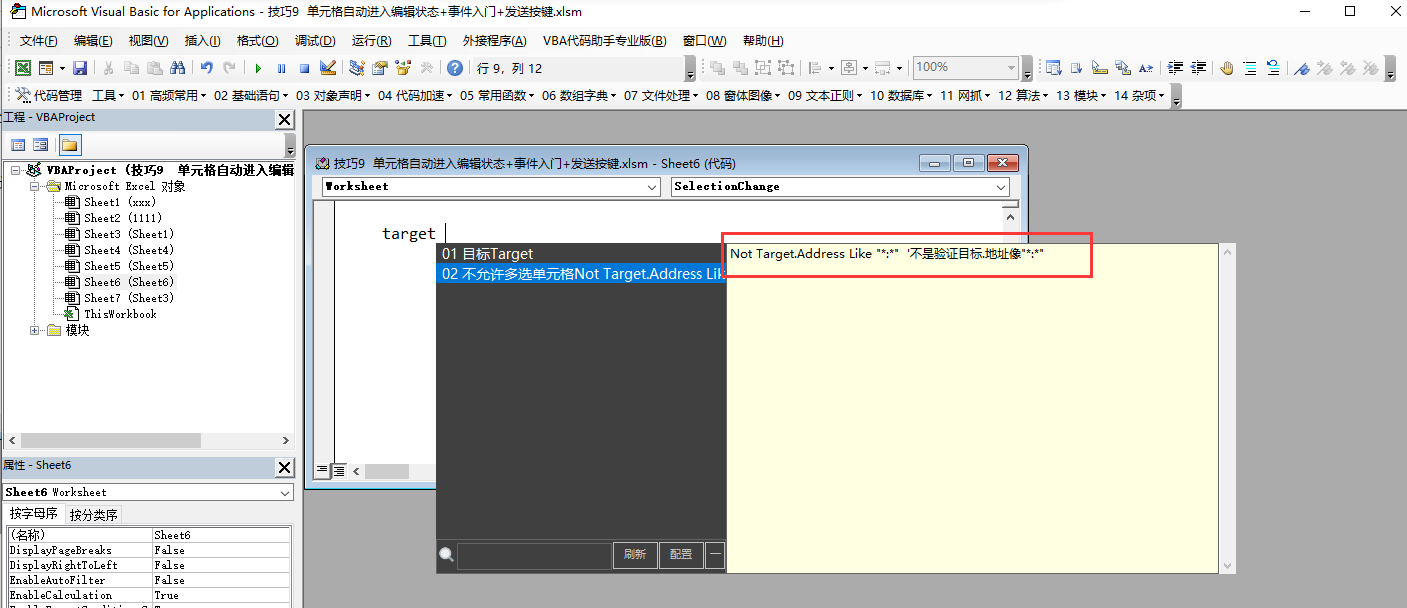Open the 工具(T) menu
The image size is (1407, 608).
[x=427, y=40]
